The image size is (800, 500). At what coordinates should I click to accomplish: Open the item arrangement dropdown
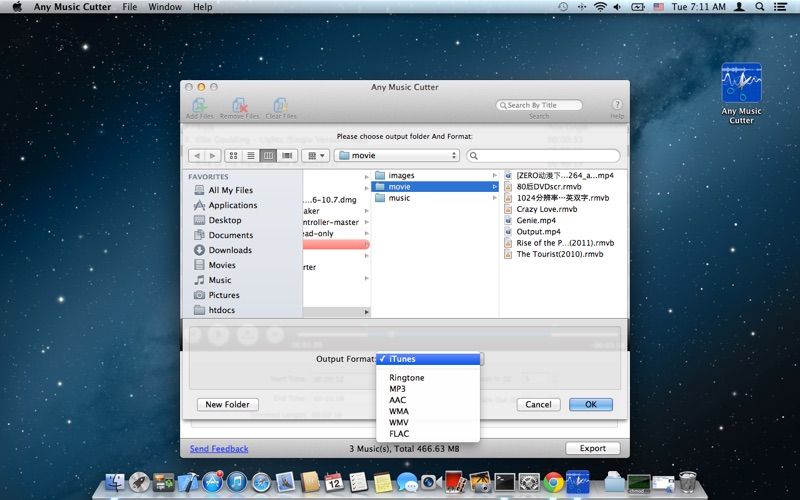click(315, 156)
